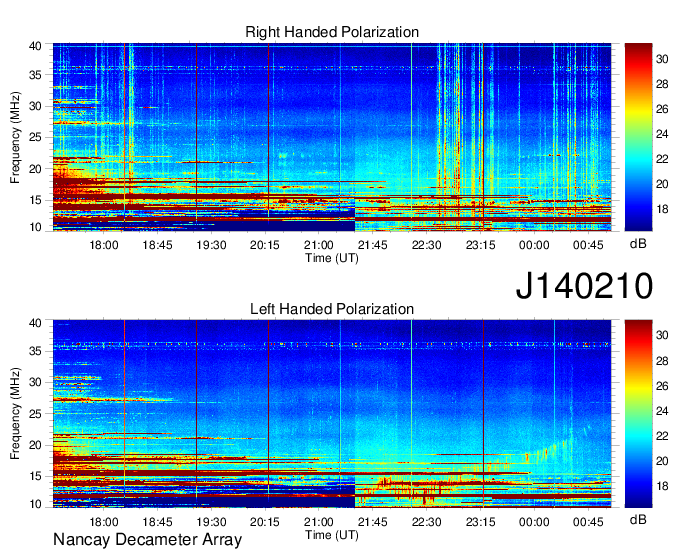
Task: Click the "20:15" tick on left-handed plot
Action: [265, 522]
